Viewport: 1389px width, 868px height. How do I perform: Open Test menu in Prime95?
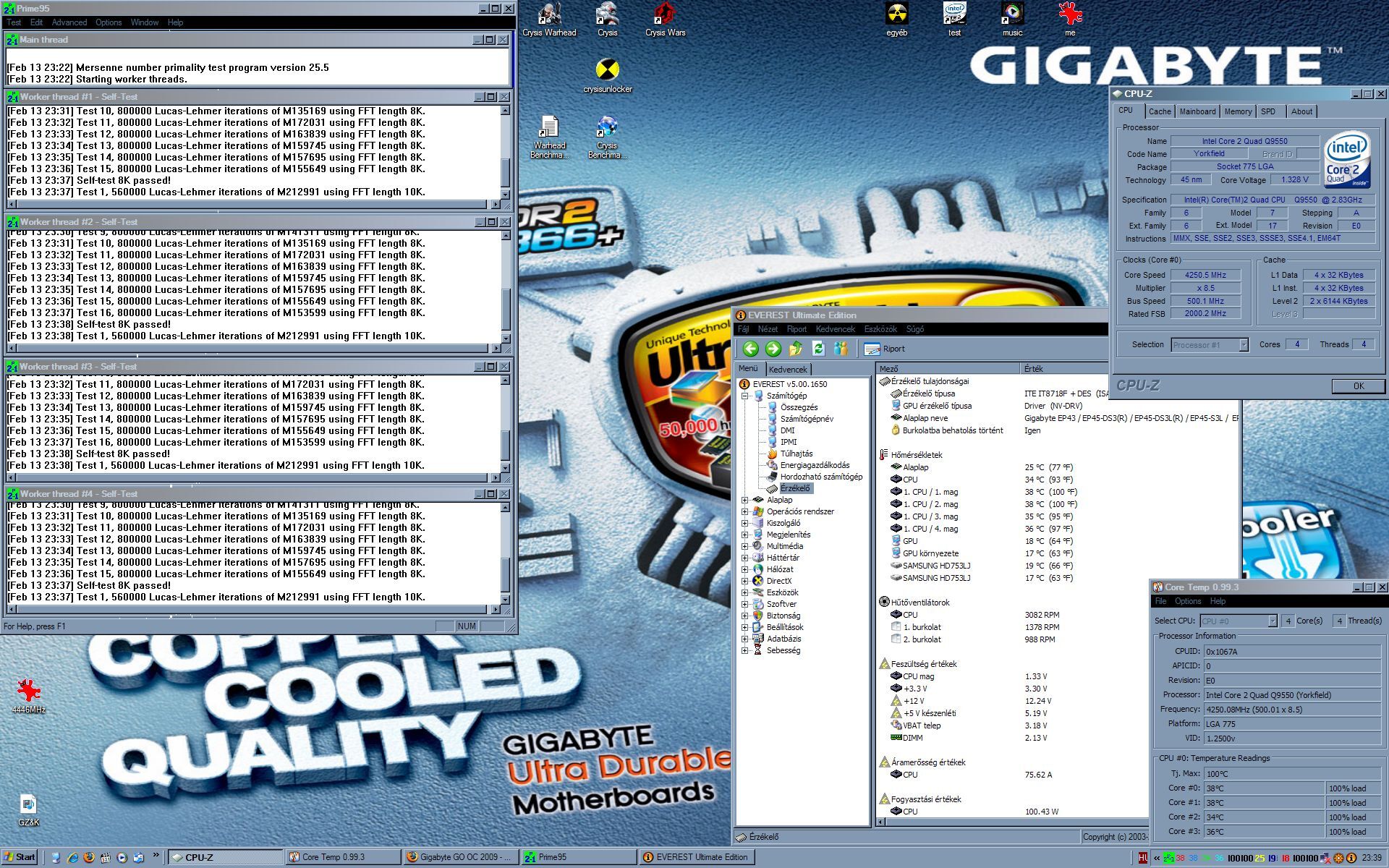click(14, 22)
